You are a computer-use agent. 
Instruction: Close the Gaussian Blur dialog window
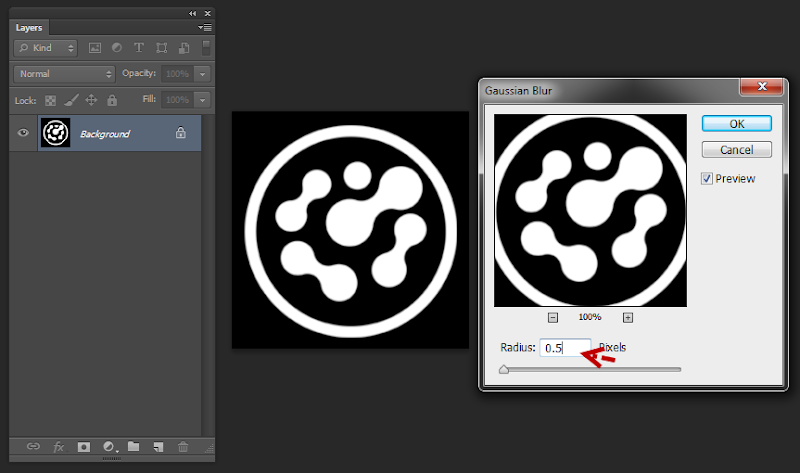(762, 86)
